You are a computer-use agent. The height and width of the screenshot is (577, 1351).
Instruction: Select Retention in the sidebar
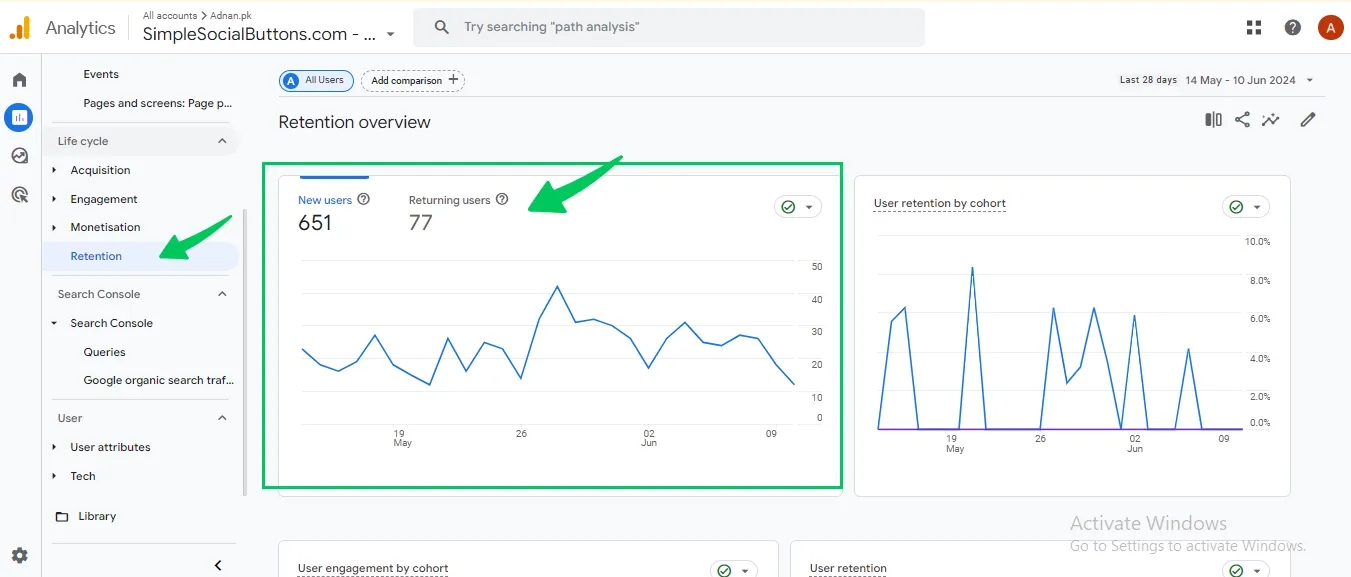click(x=96, y=256)
